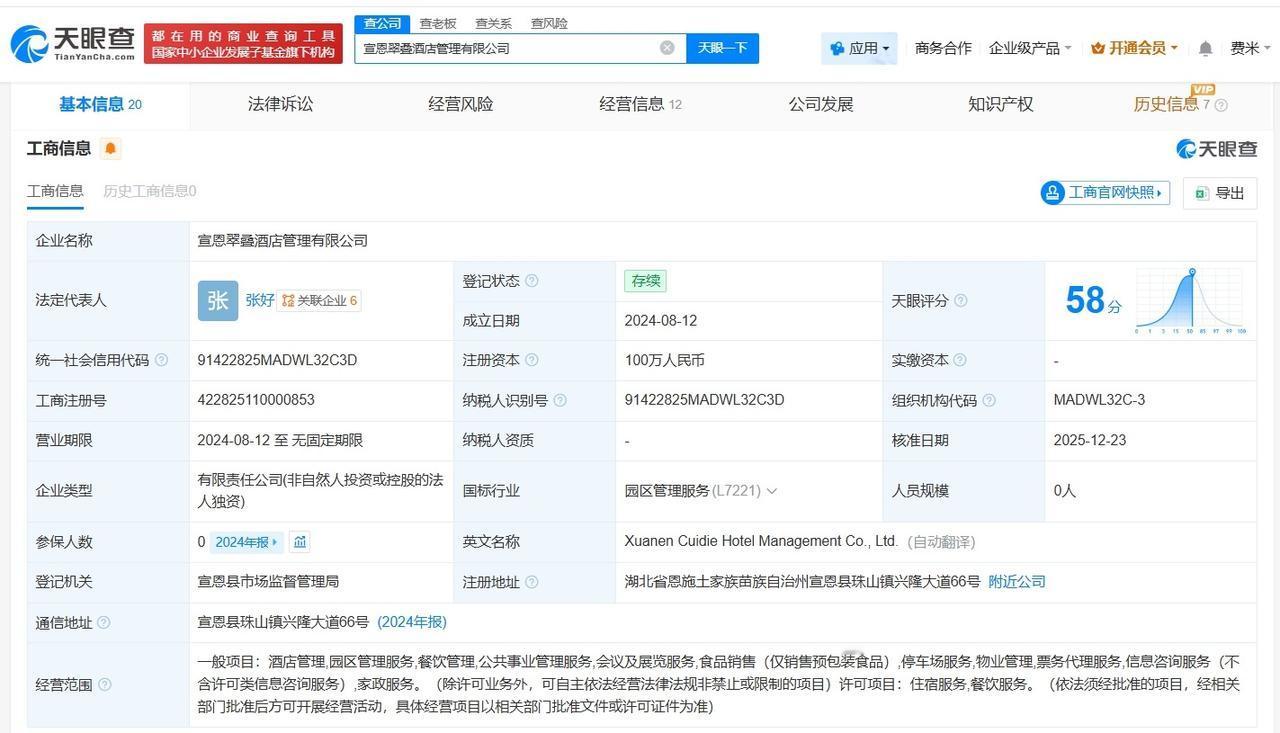Click help icon next to 经营范围
This screenshot has height=733, width=1280.
pos(104,685)
